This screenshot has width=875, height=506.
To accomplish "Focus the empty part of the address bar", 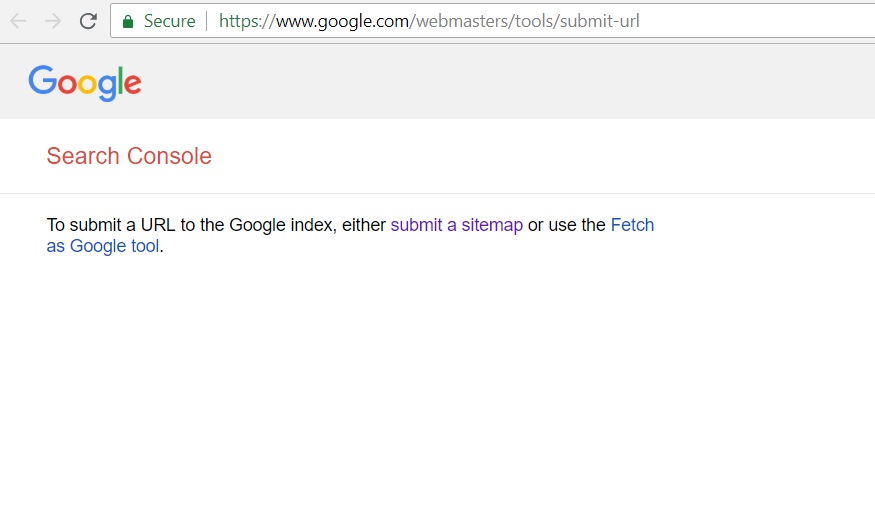I will pyautogui.click(x=756, y=21).
